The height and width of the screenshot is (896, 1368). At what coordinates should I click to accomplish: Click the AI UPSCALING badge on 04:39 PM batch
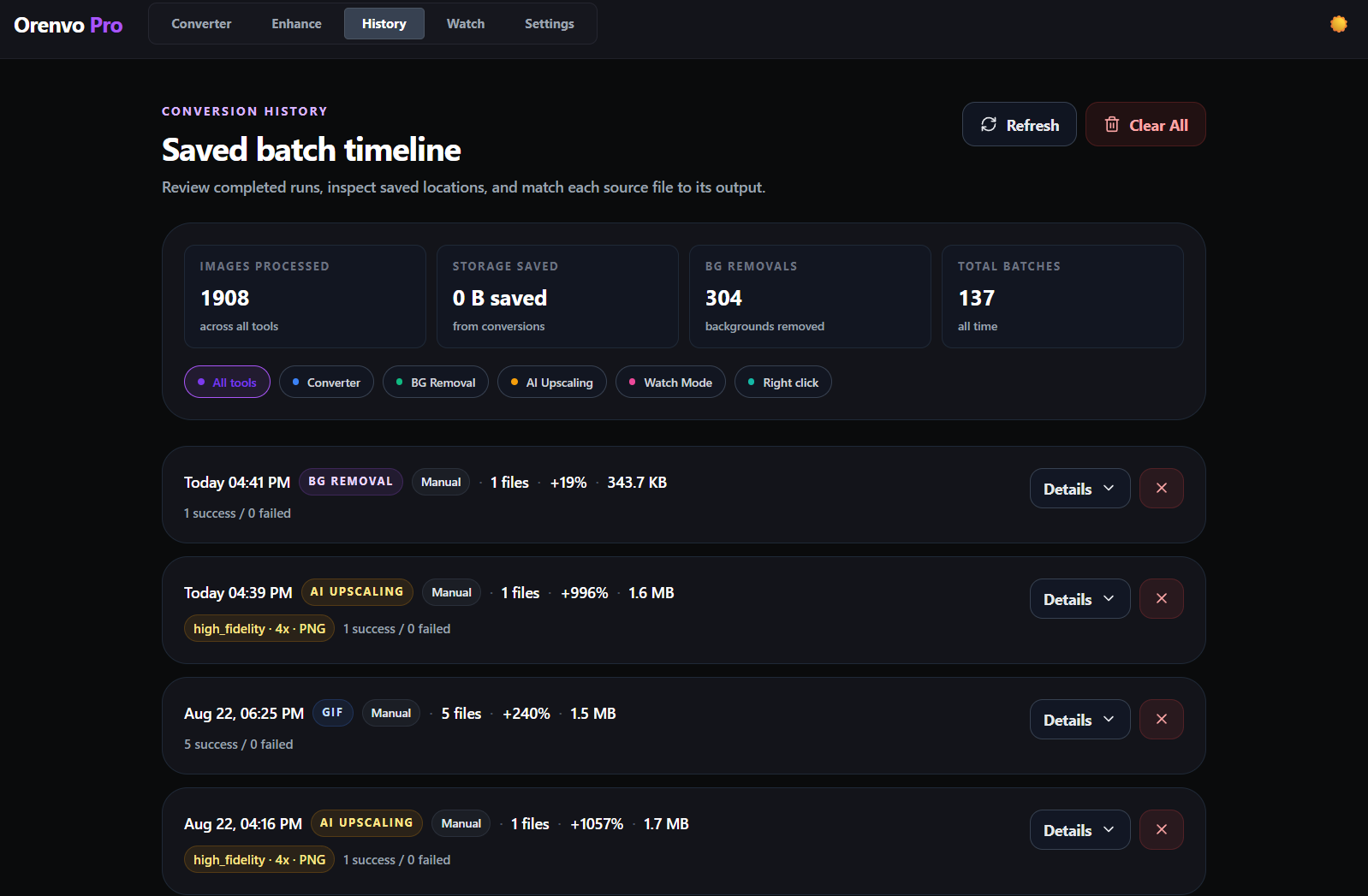357,592
